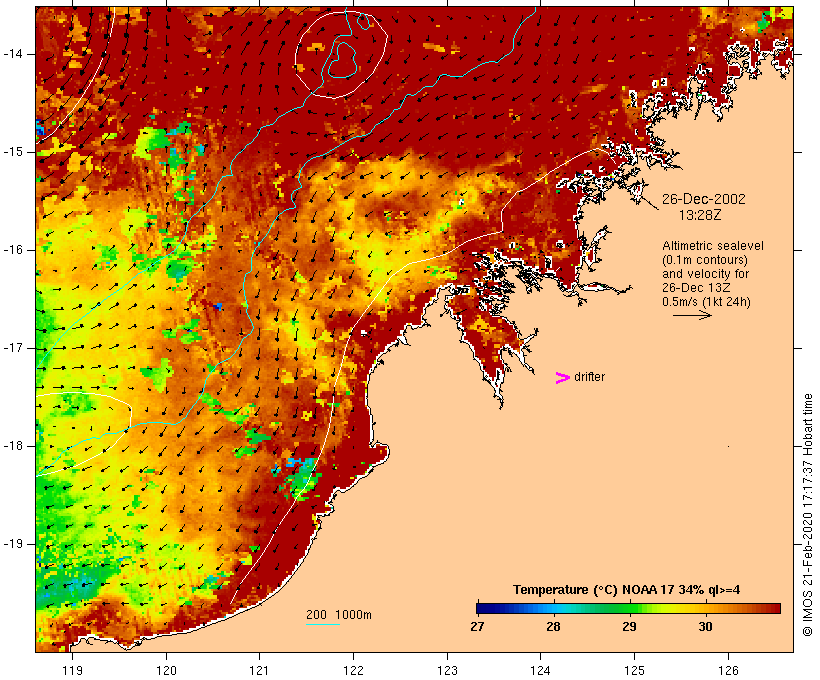Image resolution: width=820 pixels, height=680 pixels.
Task: Click the '0.5m/s (1kt 24h)' scale text
Action: click(x=706, y=302)
